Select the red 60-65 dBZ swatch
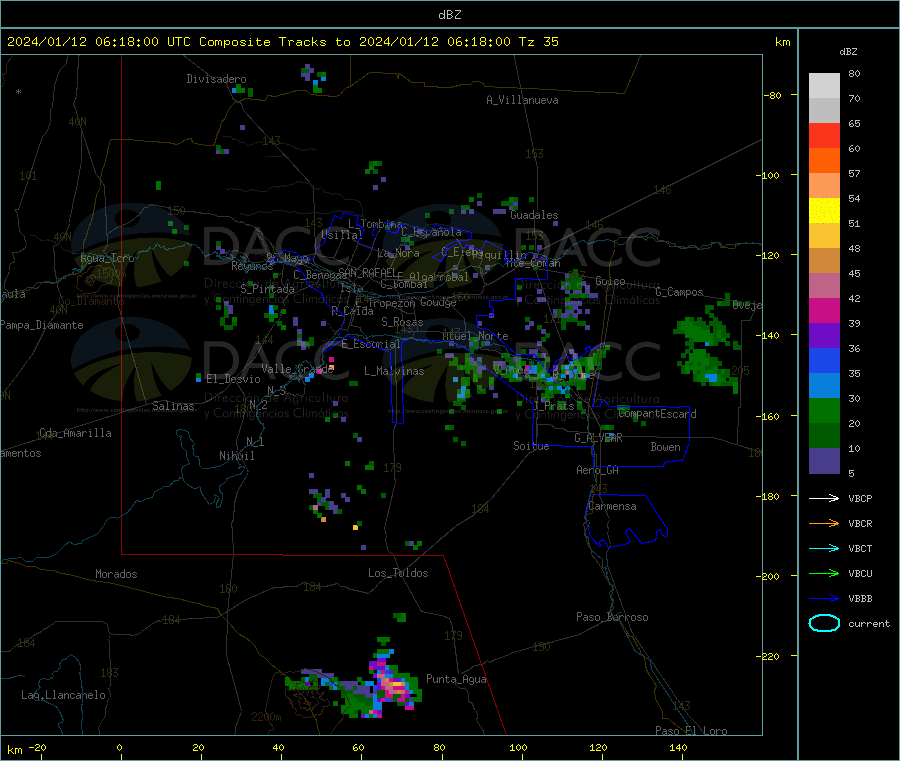 click(824, 136)
